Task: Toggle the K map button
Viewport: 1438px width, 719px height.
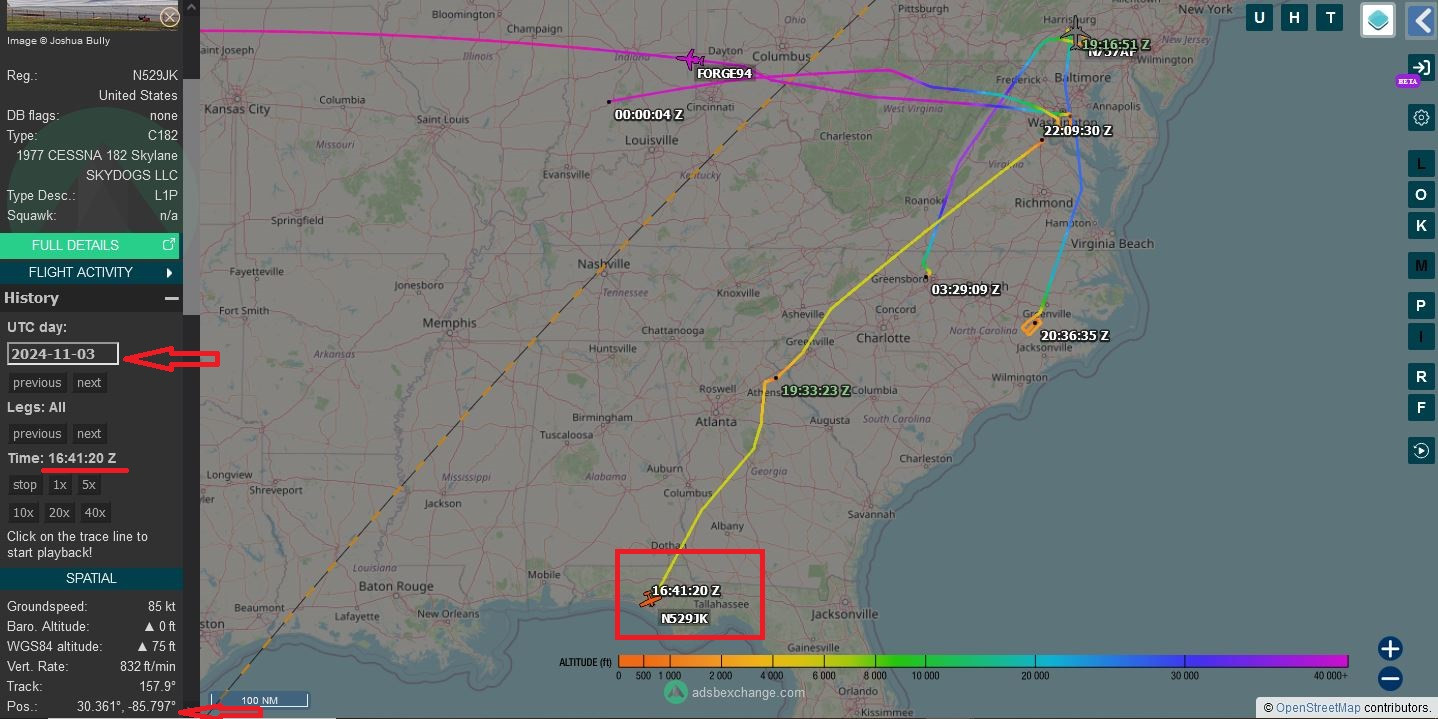Action: (x=1421, y=225)
